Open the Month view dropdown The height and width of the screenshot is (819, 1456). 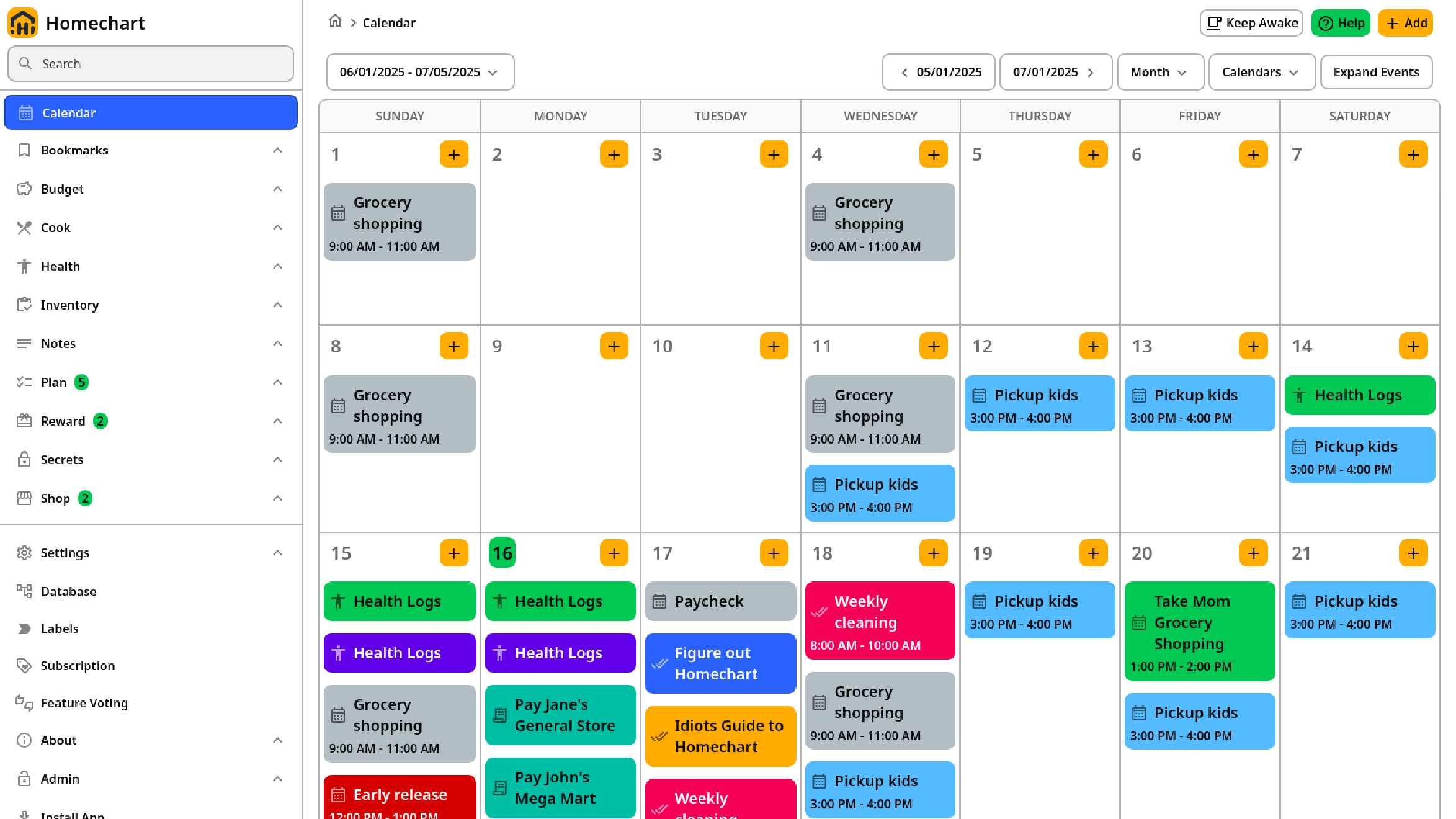(1160, 72)
